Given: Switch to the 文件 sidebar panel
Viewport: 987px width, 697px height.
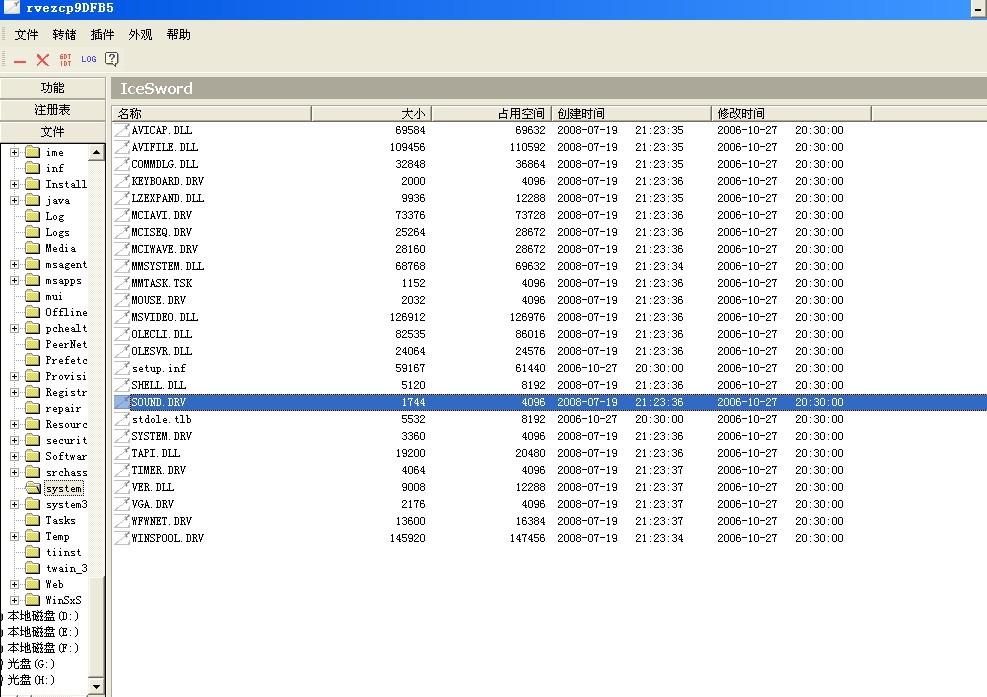Looking at the screenshot, I should tap(53, 132).
